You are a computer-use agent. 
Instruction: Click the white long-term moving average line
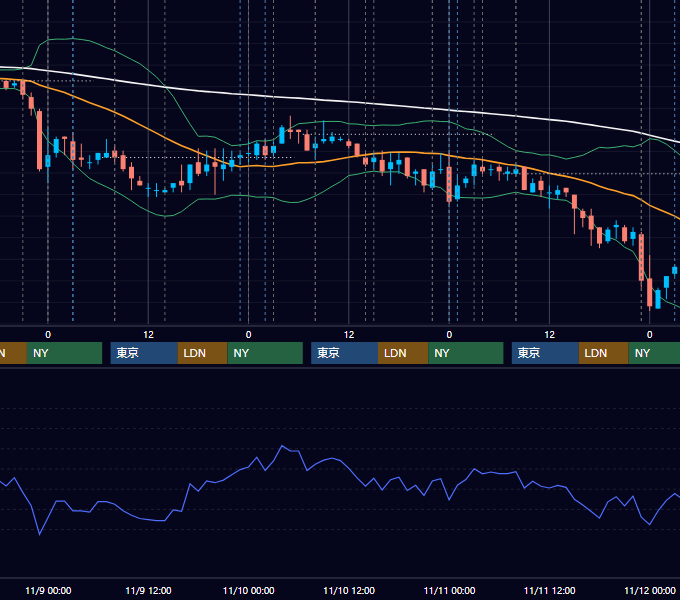347,102
